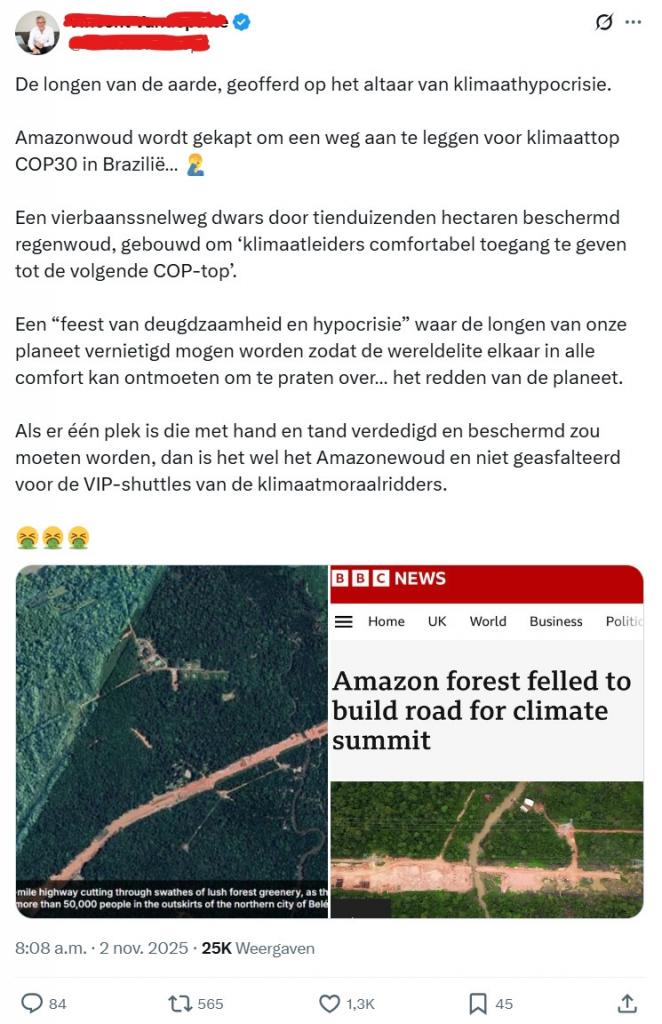Open the satellite highway image

tap(172, 741)
